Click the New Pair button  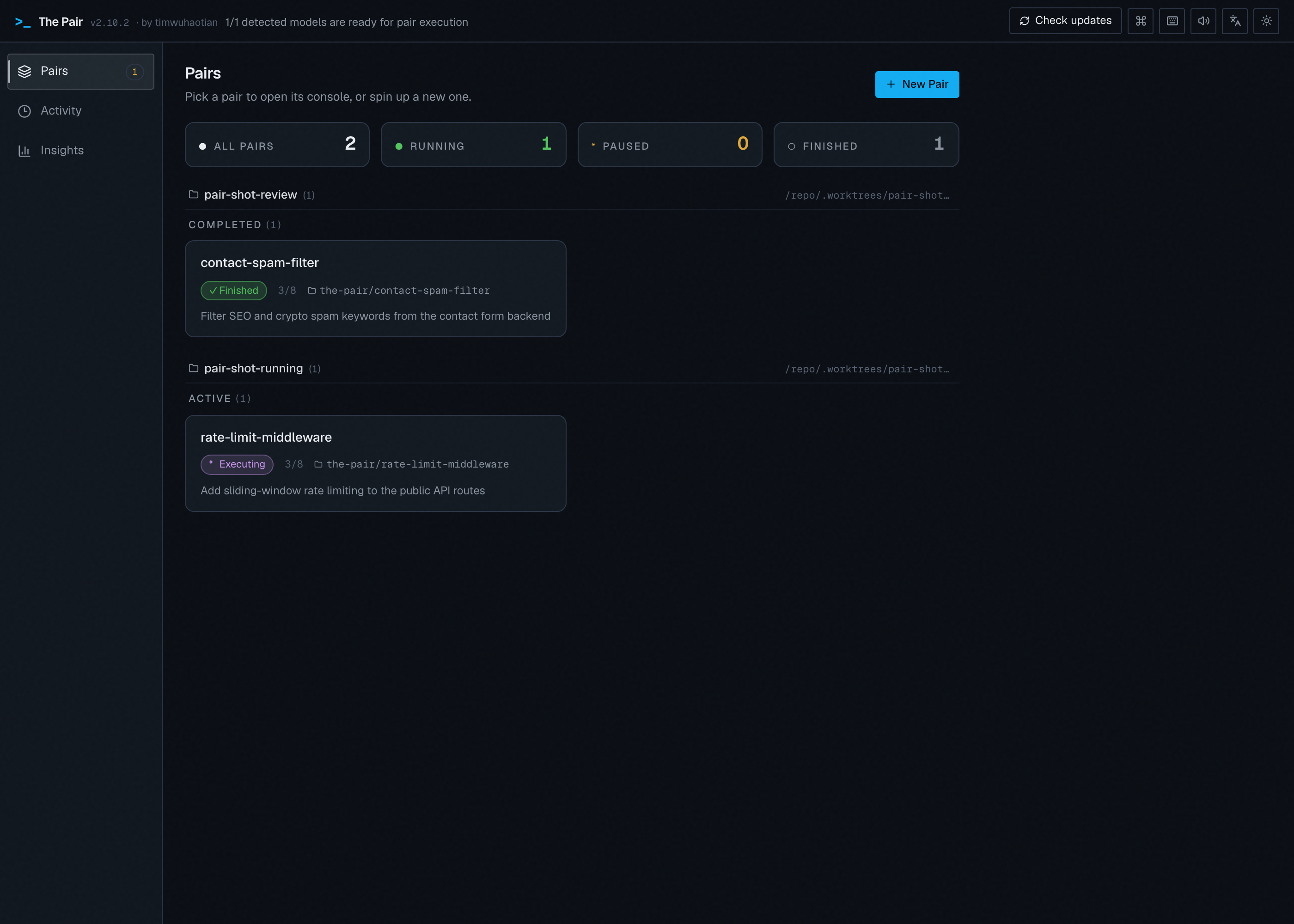point(917,84)
